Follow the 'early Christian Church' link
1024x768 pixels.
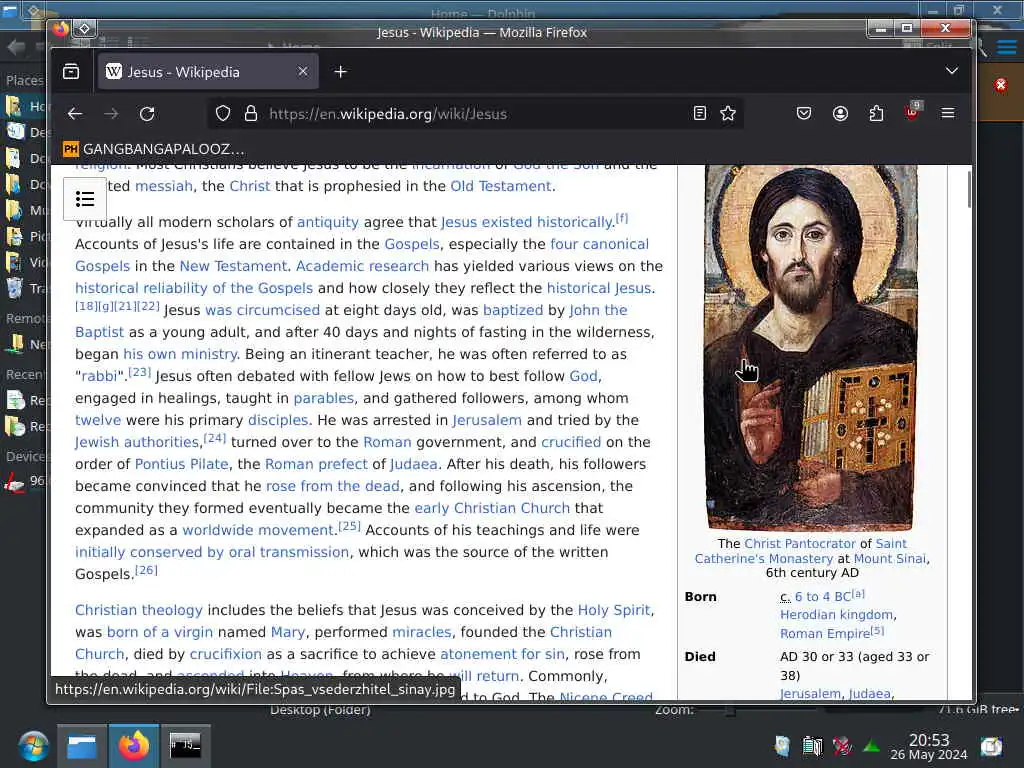[x=492, y=508]
